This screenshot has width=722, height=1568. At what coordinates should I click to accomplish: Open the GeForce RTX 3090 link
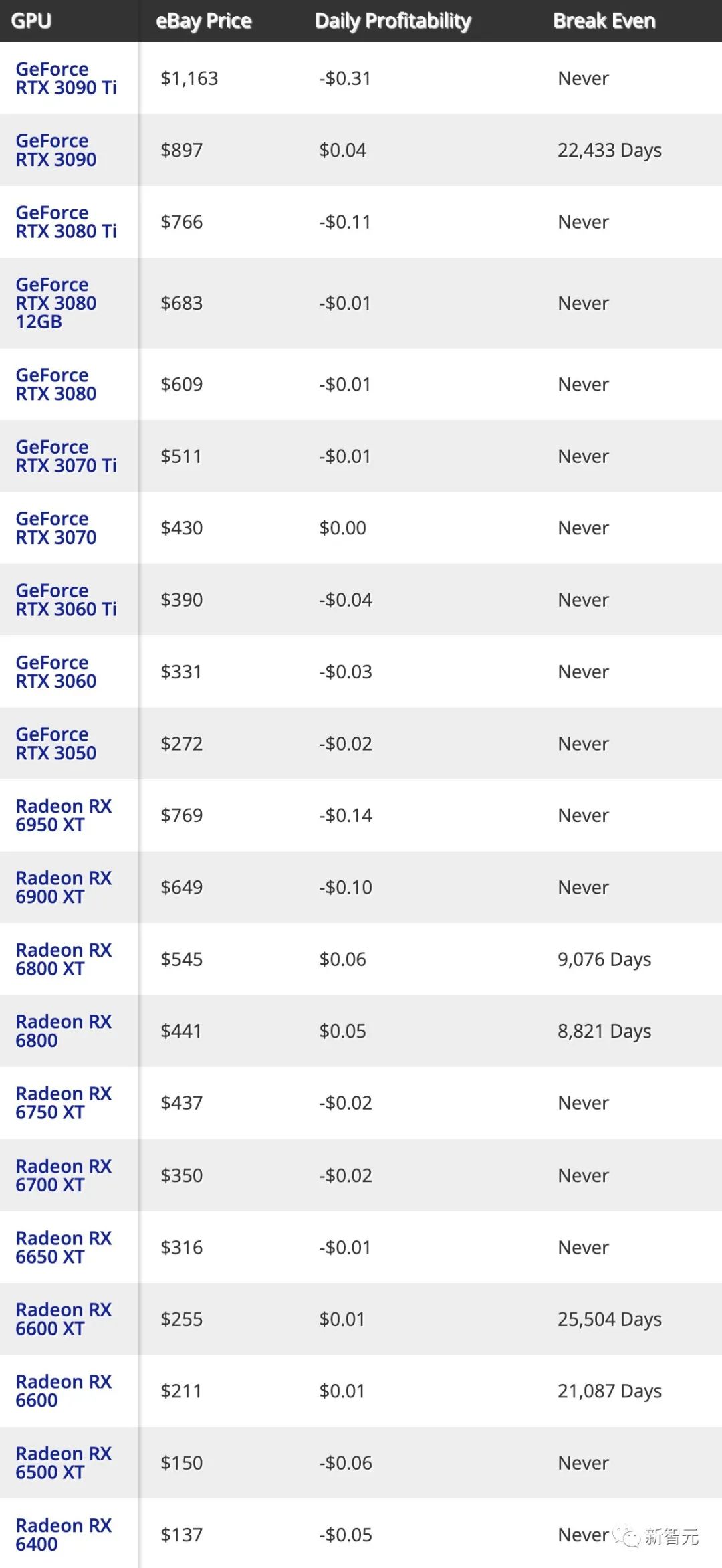point(56,151)
